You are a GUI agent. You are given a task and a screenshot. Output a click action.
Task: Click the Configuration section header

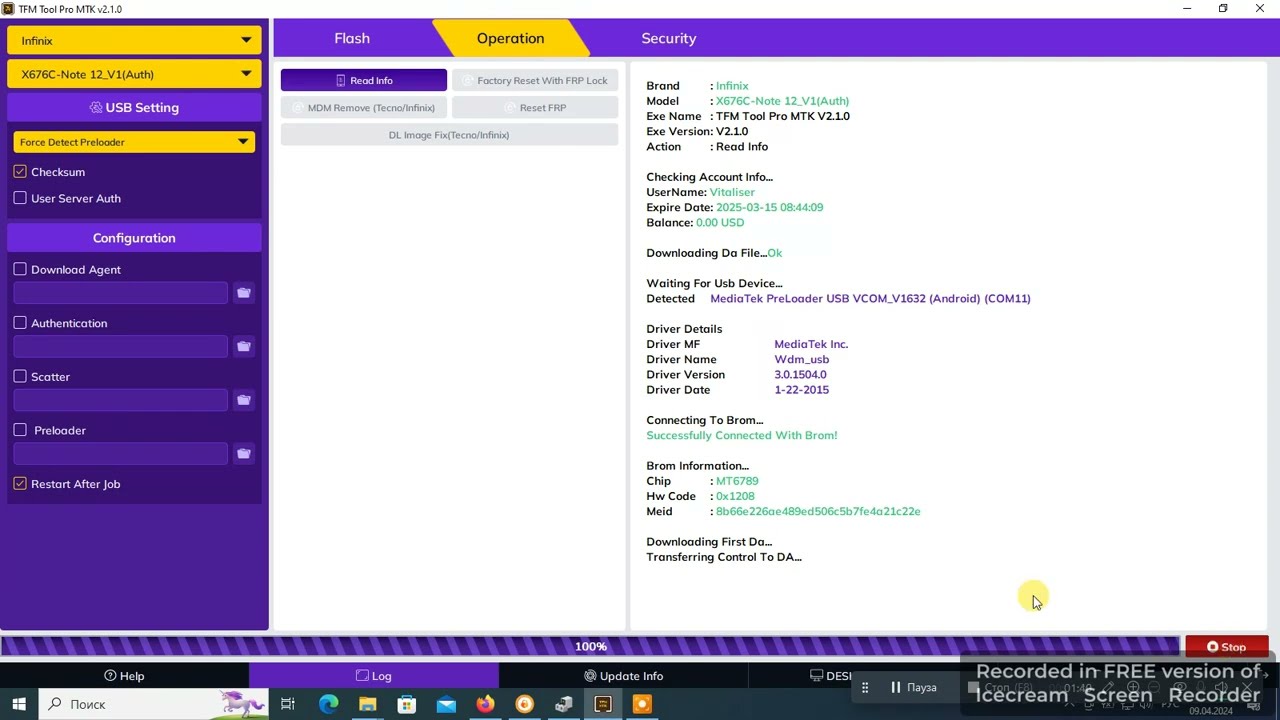134,238
